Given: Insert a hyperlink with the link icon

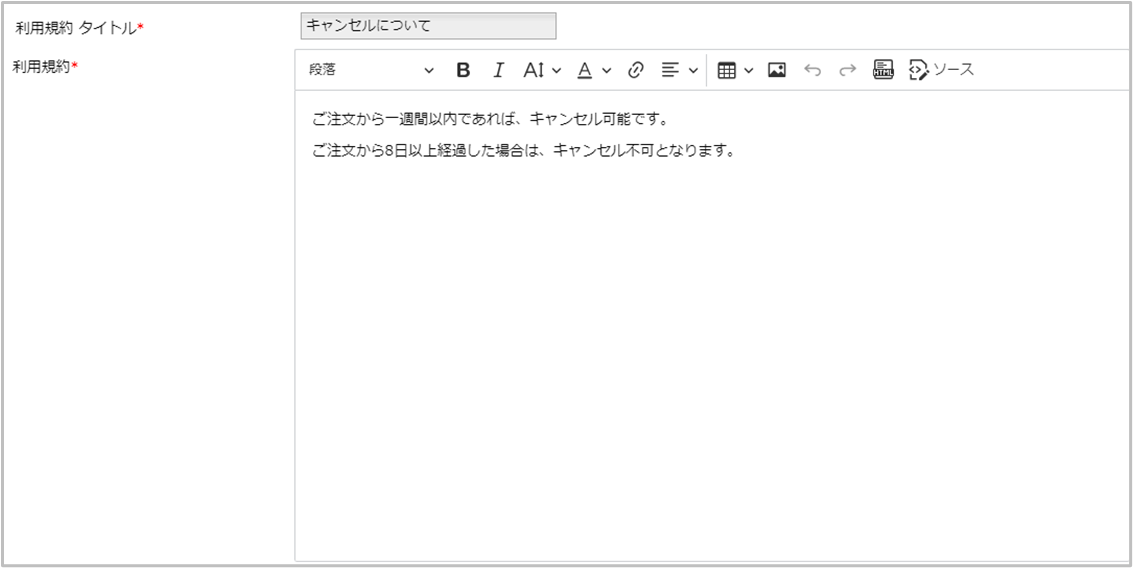Looking at the screenshot, I should (x=635, y=70).
